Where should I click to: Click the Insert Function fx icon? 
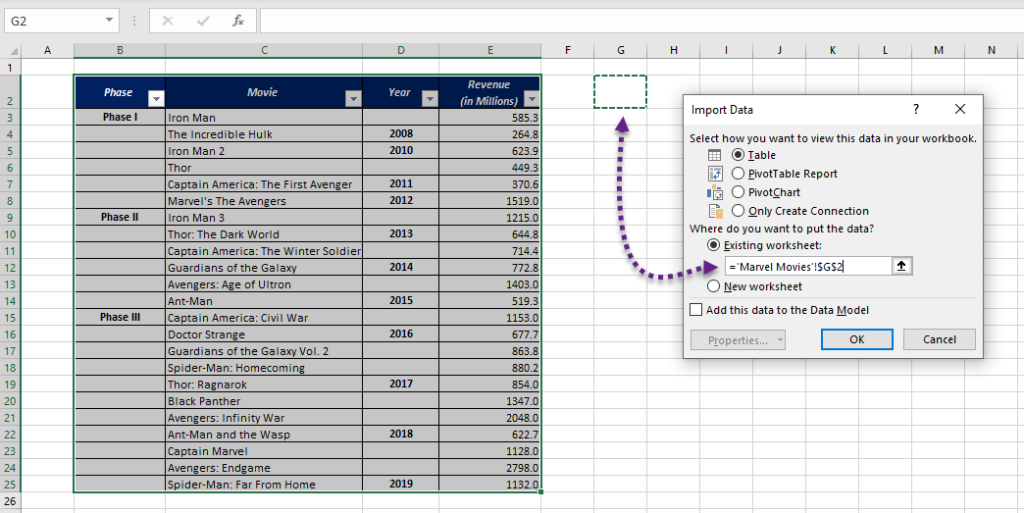(238, 21)
